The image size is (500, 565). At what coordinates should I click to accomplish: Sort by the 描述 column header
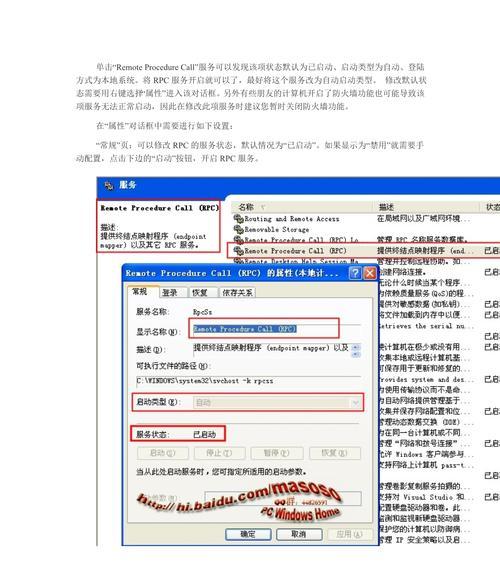tap(427, 207)
